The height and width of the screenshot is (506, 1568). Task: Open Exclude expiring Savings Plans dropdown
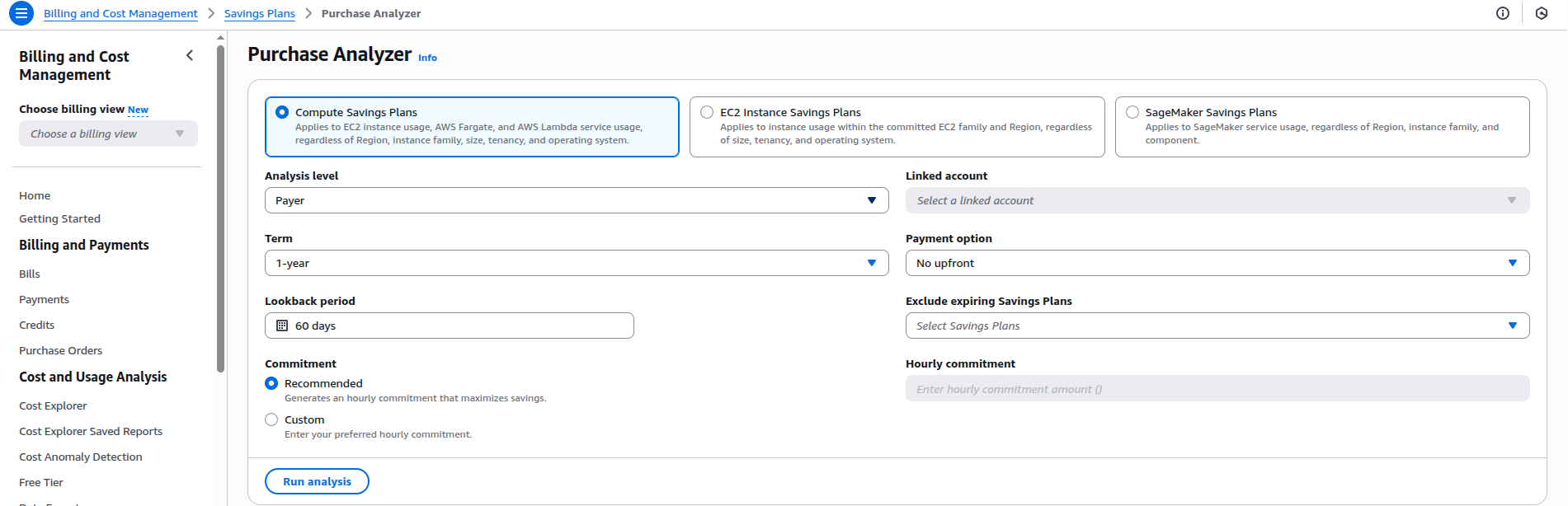[1217, 326]
